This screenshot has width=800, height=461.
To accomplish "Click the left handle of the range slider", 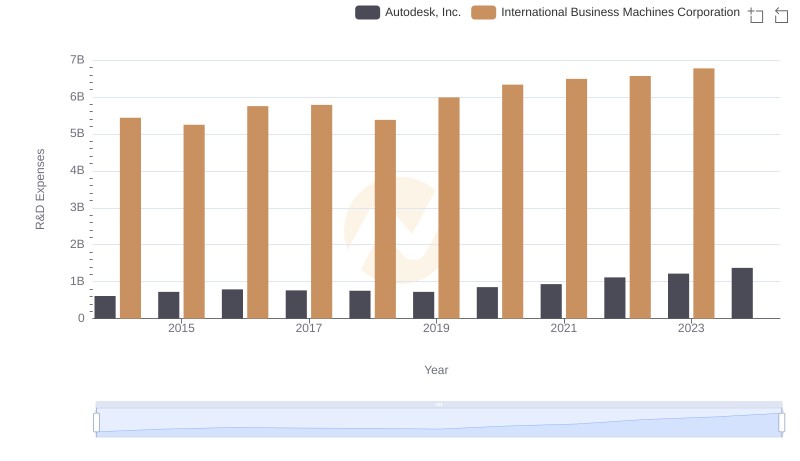I will point(96,423).
